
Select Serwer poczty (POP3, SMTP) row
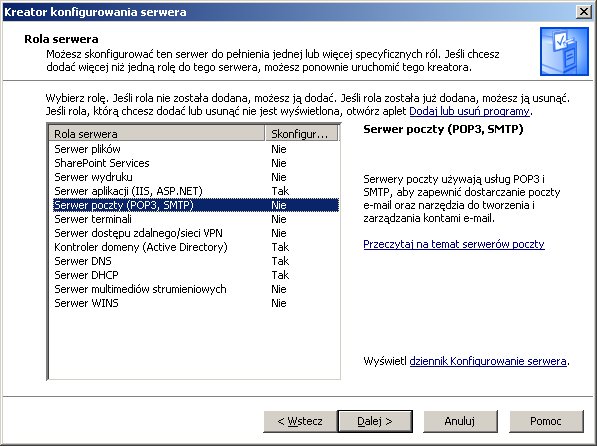(x=194, y=205)
